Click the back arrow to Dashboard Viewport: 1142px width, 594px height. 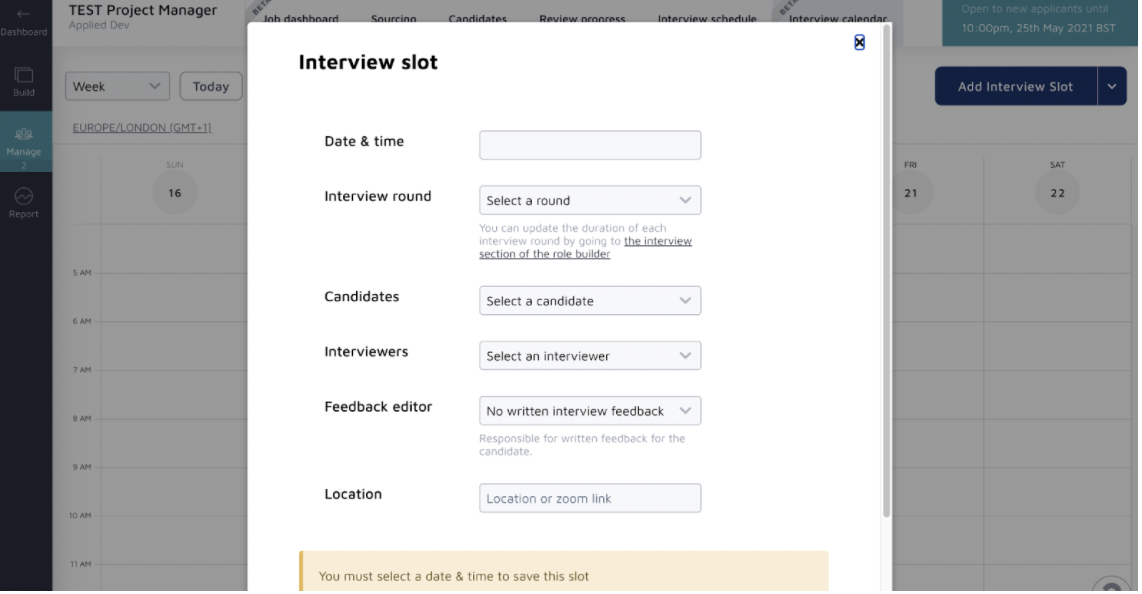pyautogui.click(x=23, y=15)
